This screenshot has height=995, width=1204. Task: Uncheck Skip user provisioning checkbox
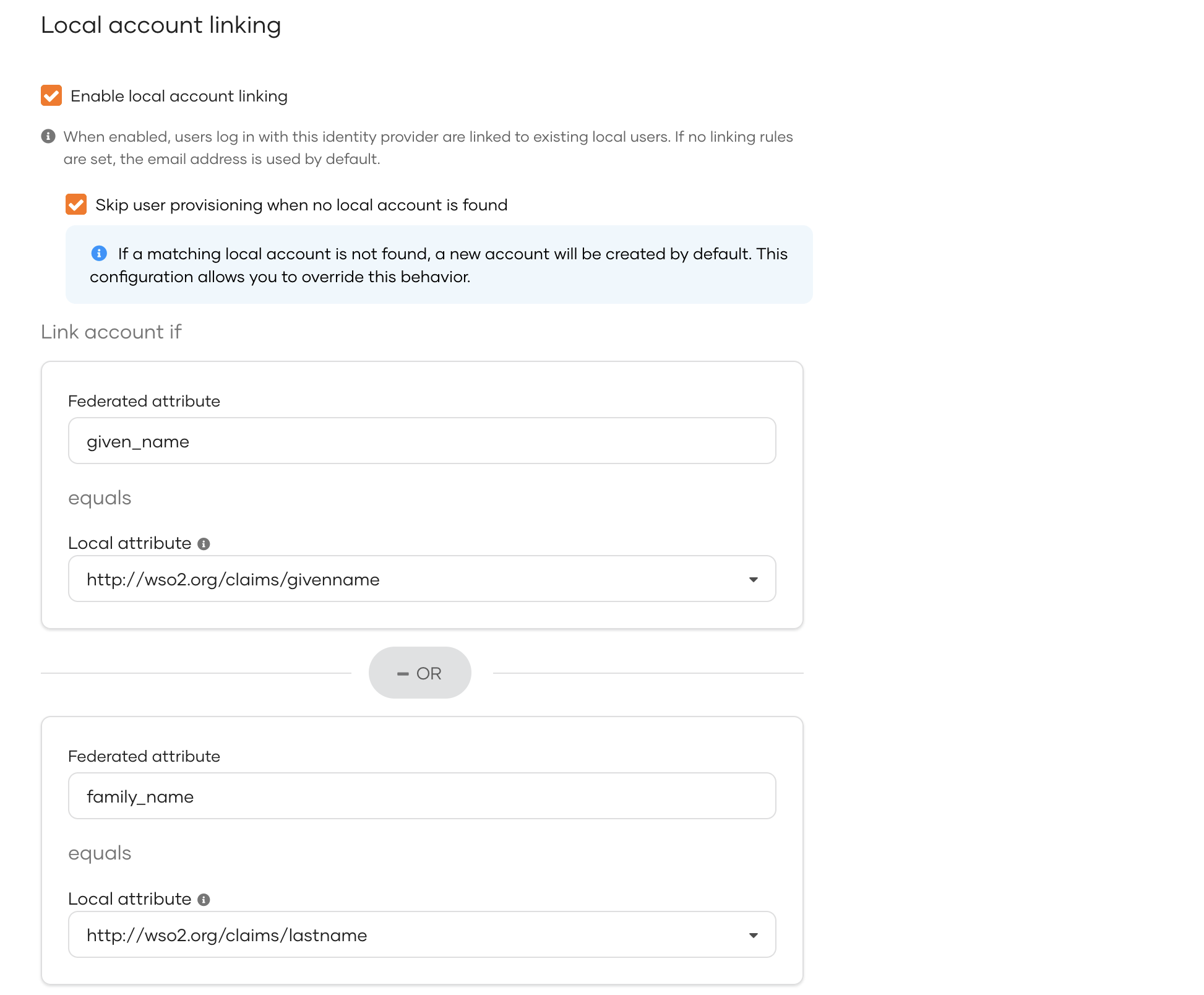coord(76,205)
